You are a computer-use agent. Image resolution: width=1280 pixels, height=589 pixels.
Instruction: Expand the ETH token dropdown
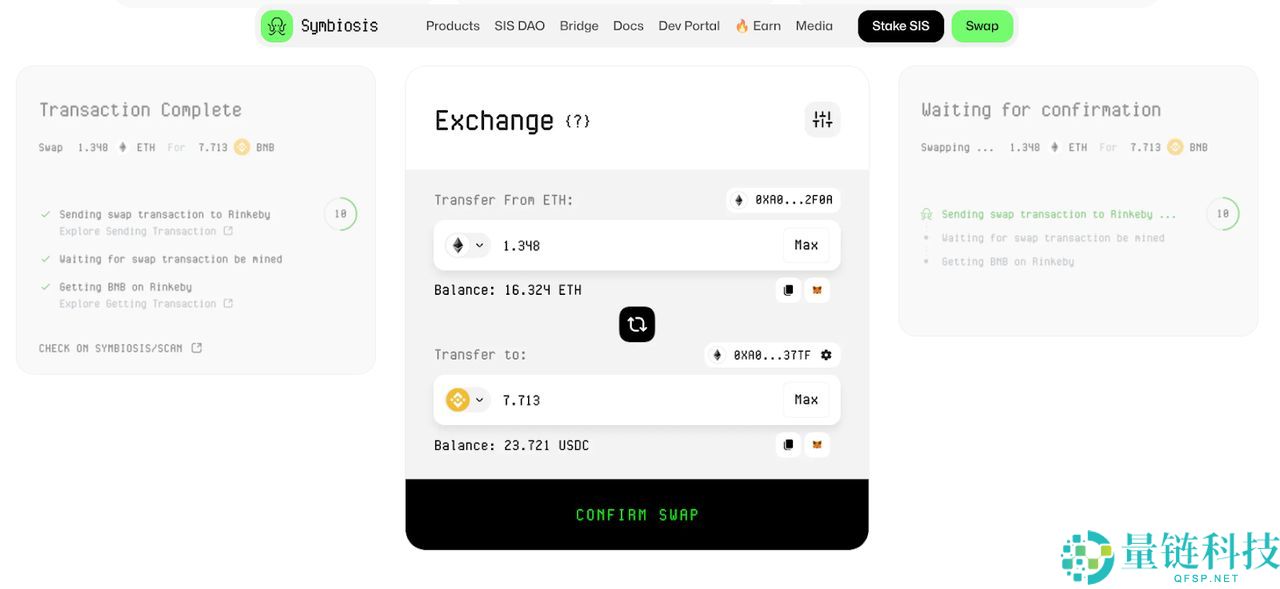466,245
